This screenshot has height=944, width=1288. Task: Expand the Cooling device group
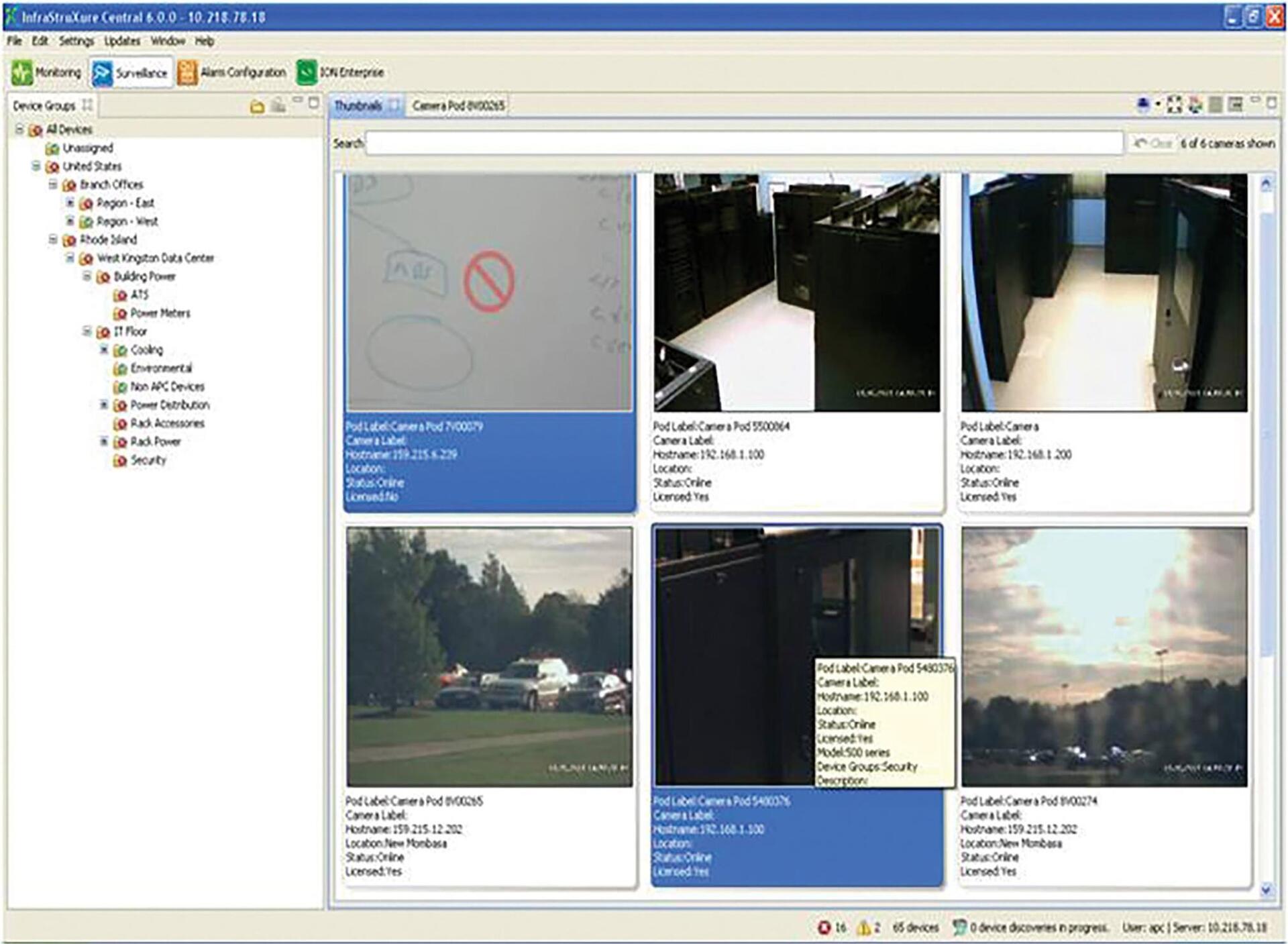click(x=104, y=349)
